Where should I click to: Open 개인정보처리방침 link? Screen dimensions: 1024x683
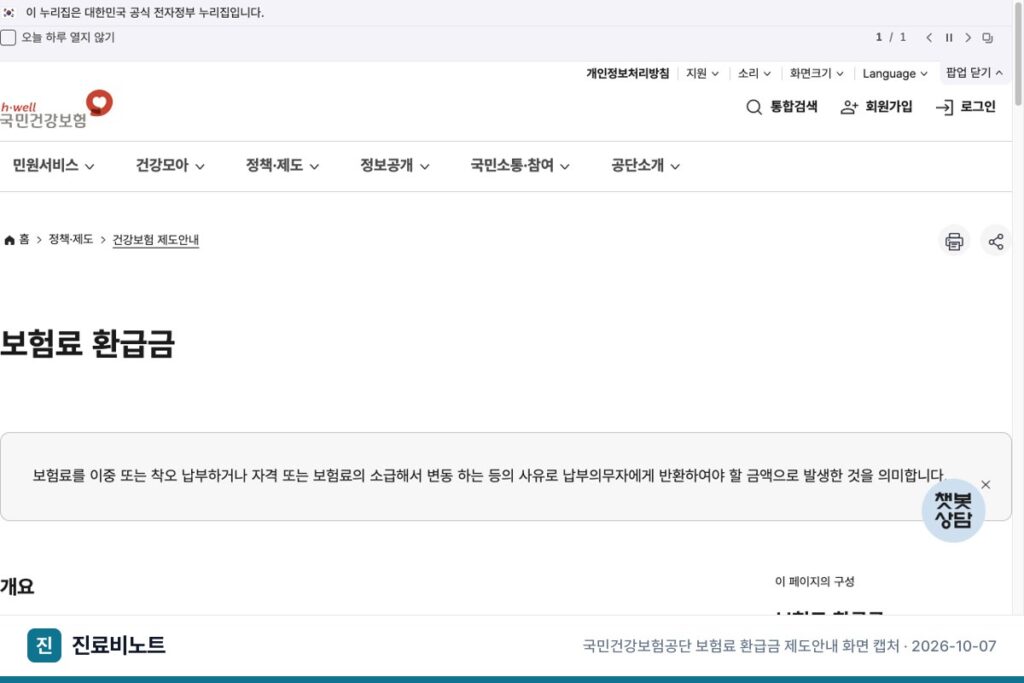628,73
